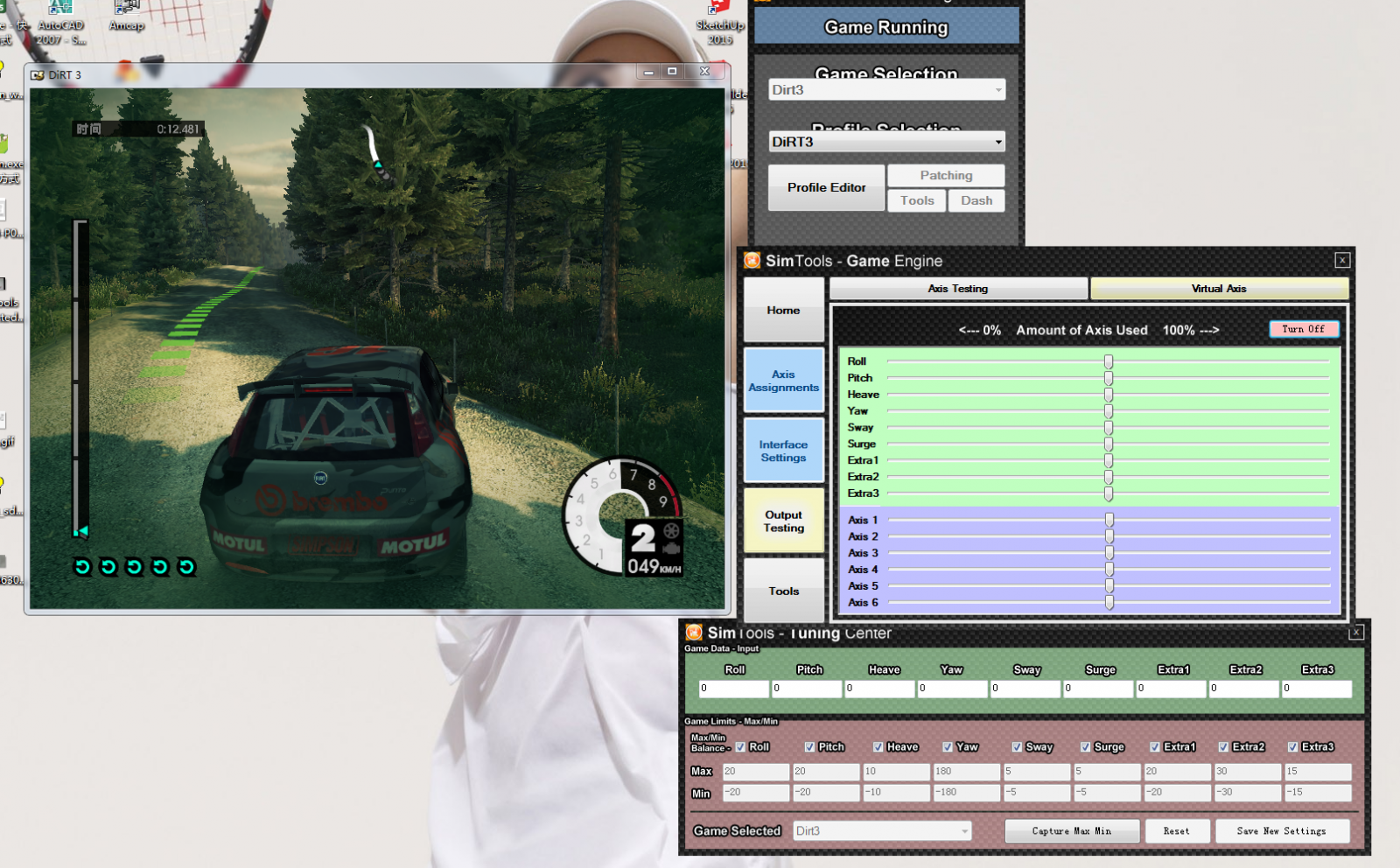
Task: Click Extra3 Min value field -15
Action: tap(1318, 793)
